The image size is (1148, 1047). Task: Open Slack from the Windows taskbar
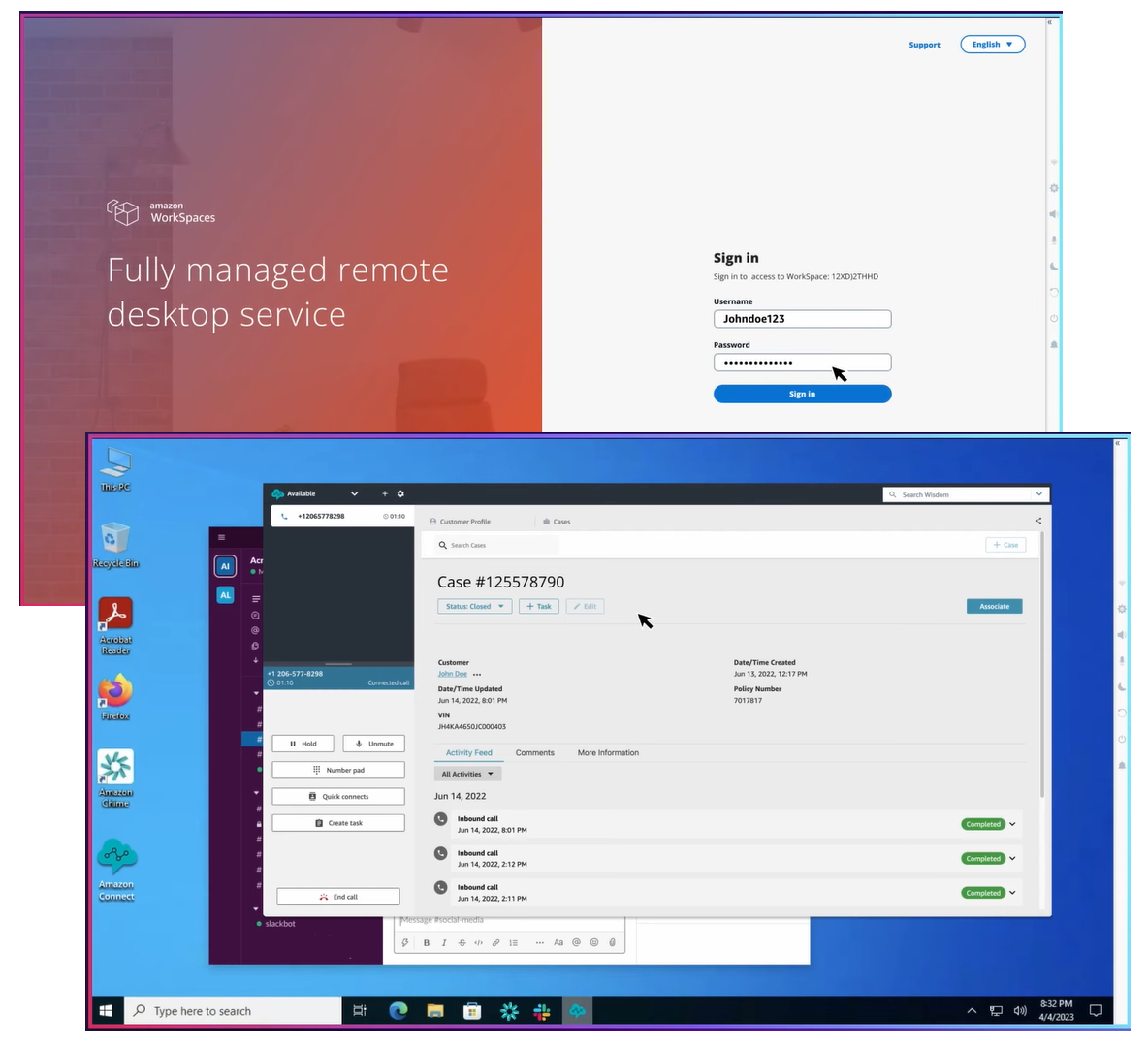click(x=543, y=1010)
